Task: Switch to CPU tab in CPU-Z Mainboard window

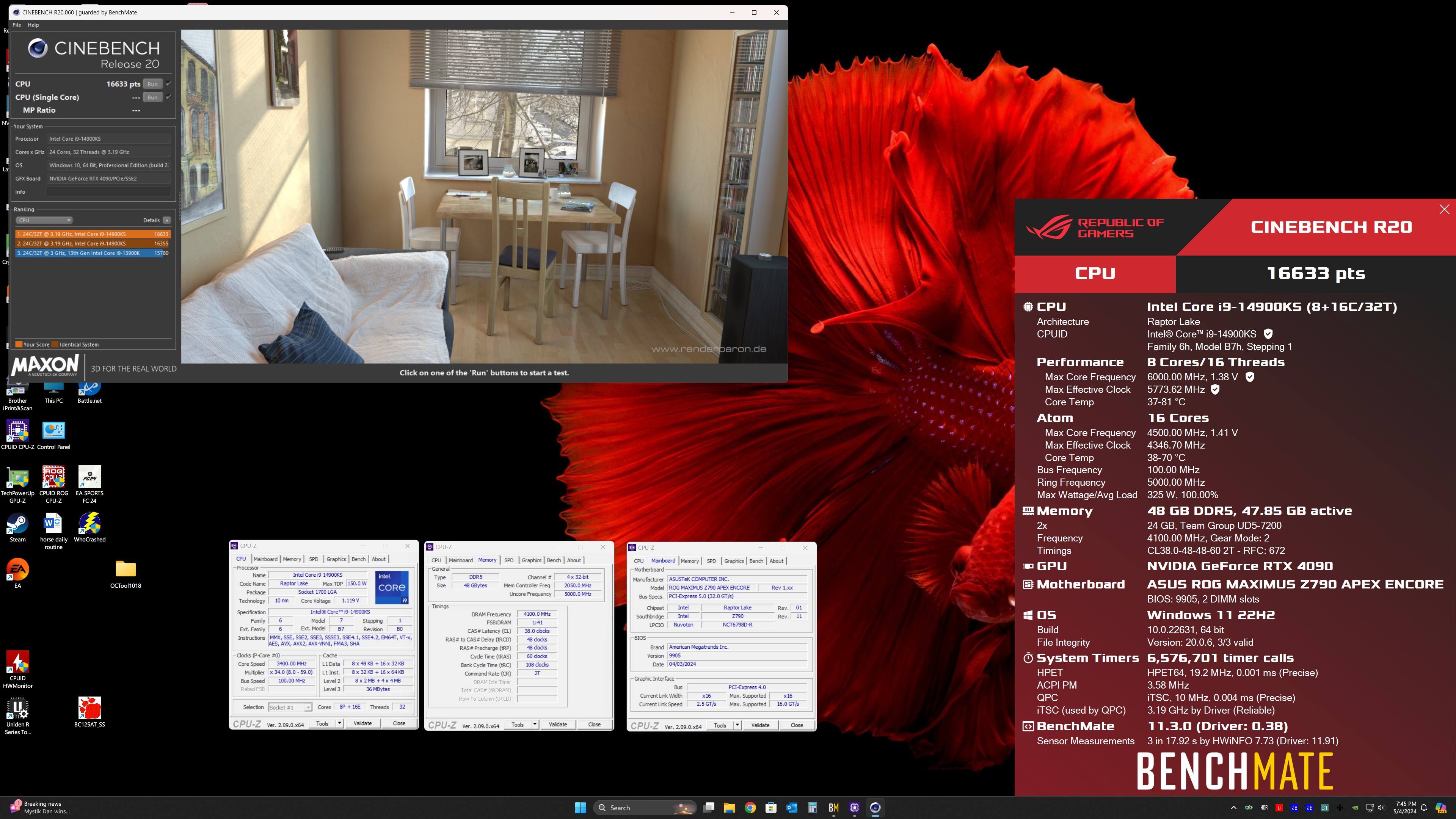Action: 639,561
